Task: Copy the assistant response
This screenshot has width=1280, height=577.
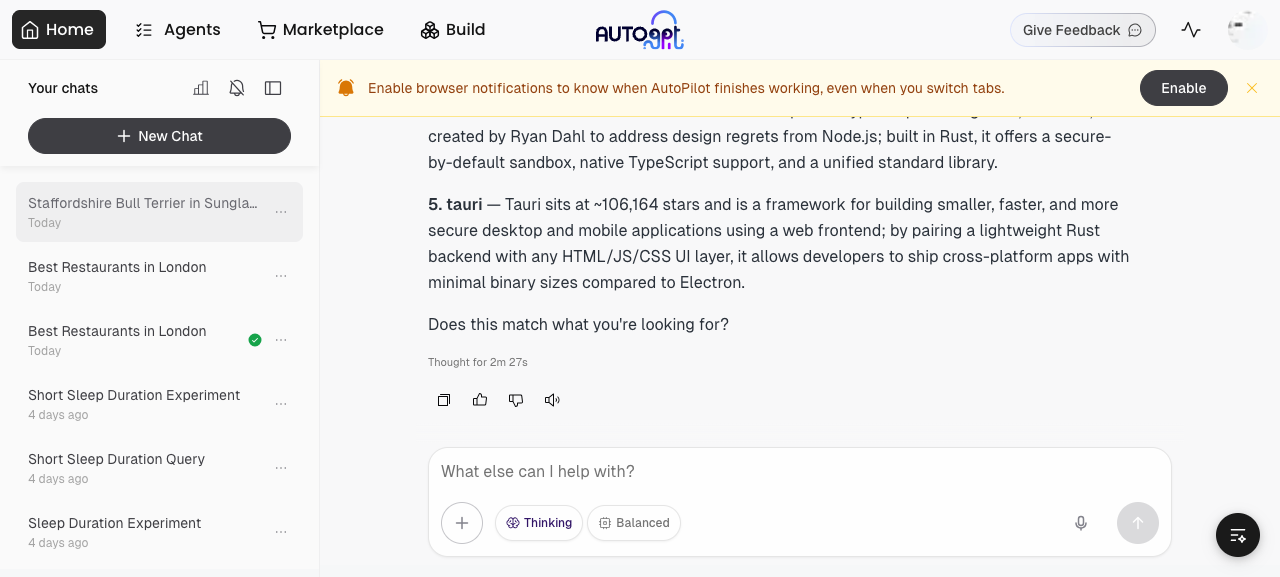Action: coord(444,400)
